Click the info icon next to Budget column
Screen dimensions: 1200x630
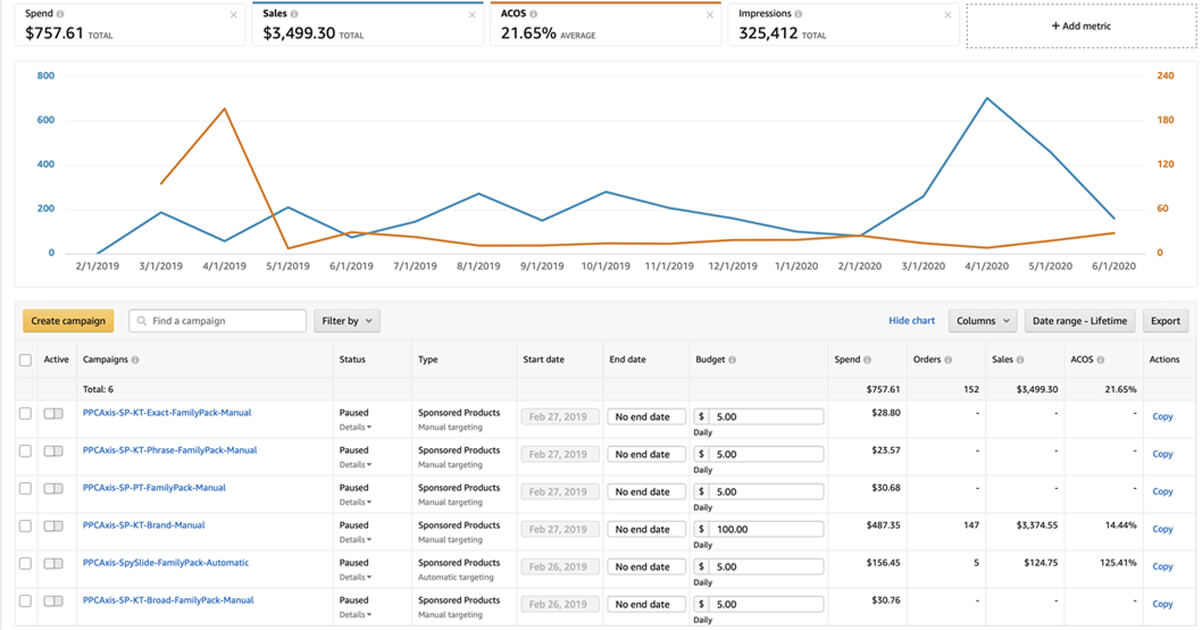coord(732,360)
